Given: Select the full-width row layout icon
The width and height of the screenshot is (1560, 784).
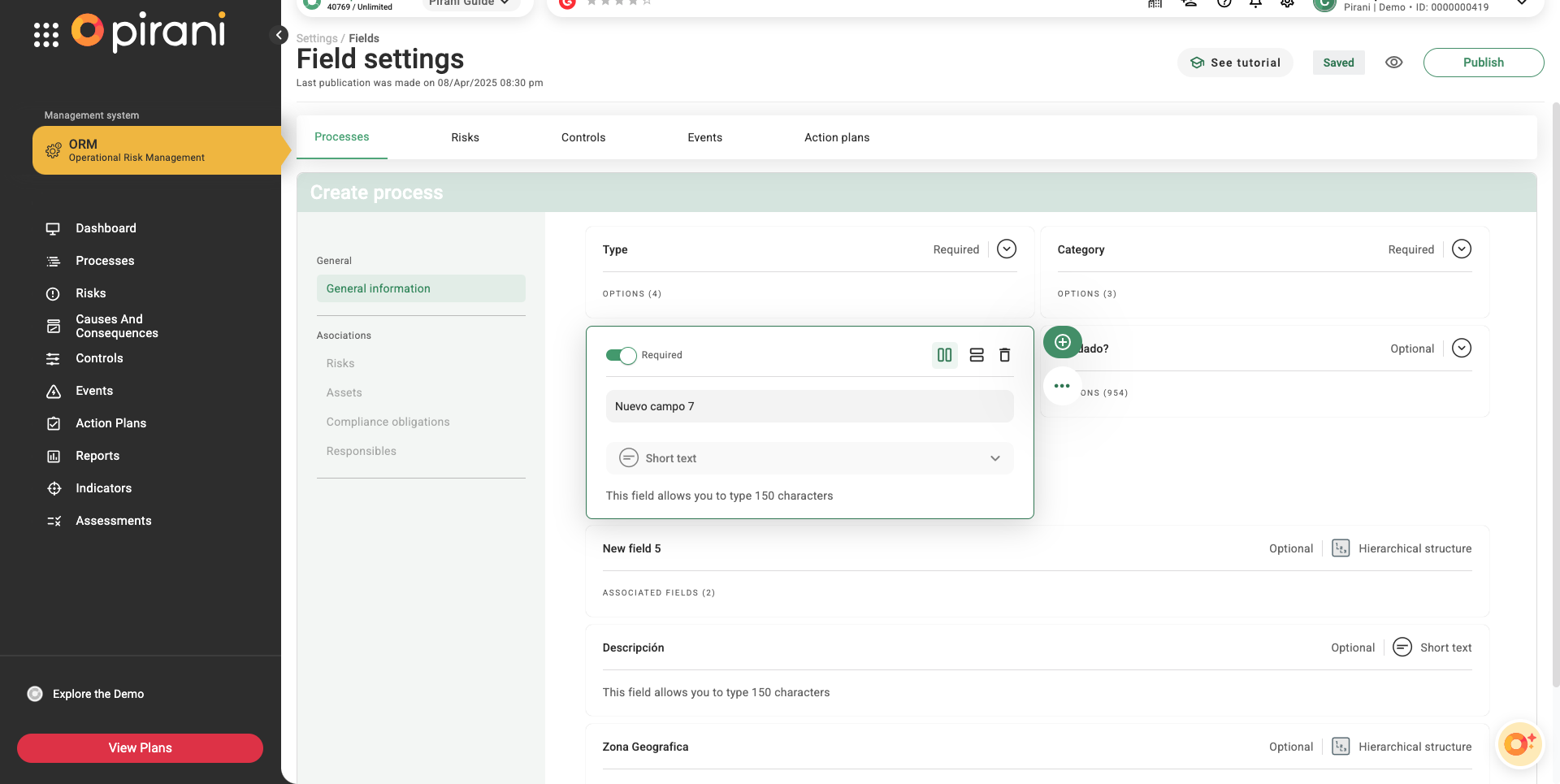Looking at the screenshot, I should point(977,355).
